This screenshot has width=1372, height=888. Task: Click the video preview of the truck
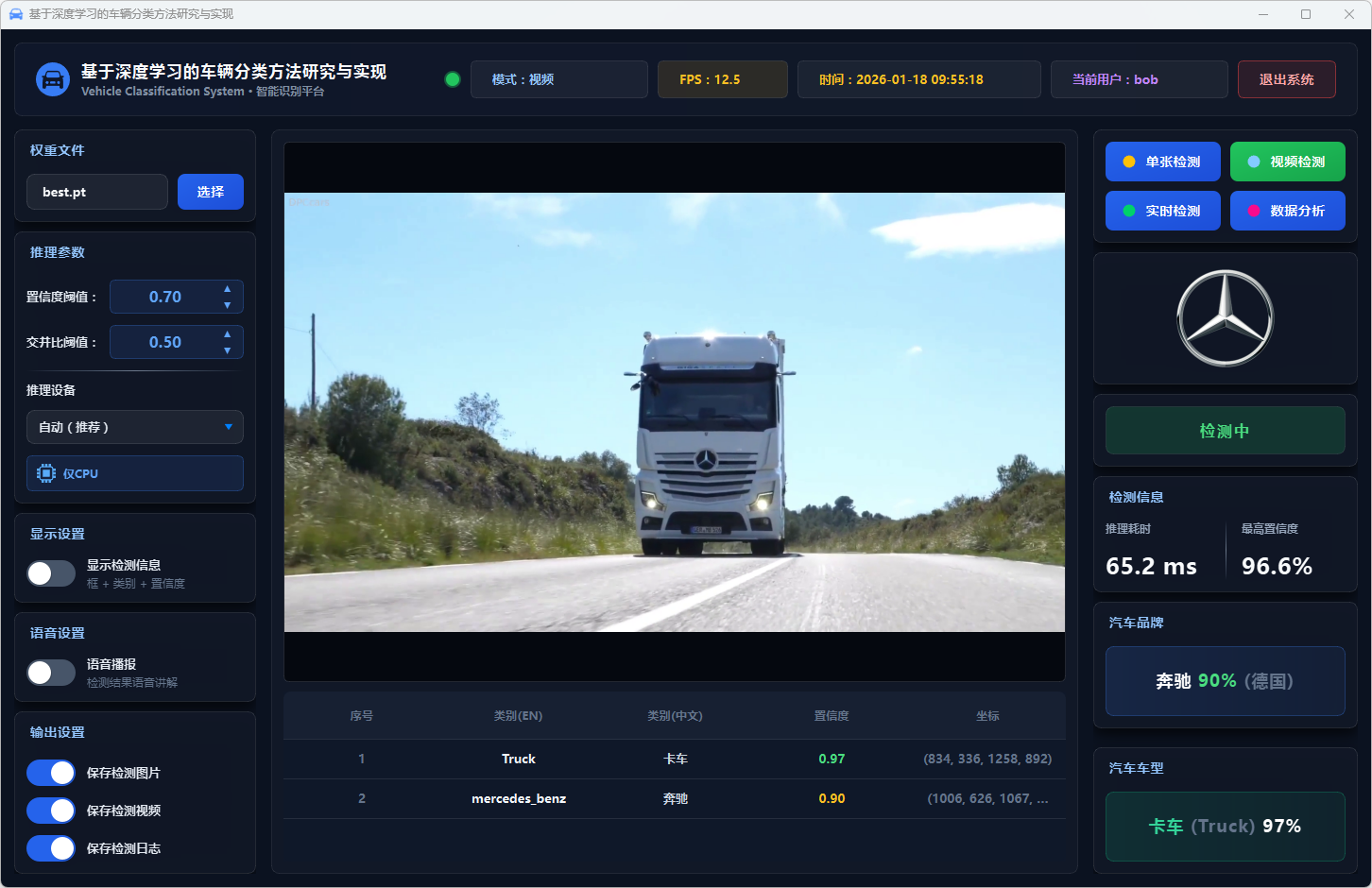click(675, 412)
